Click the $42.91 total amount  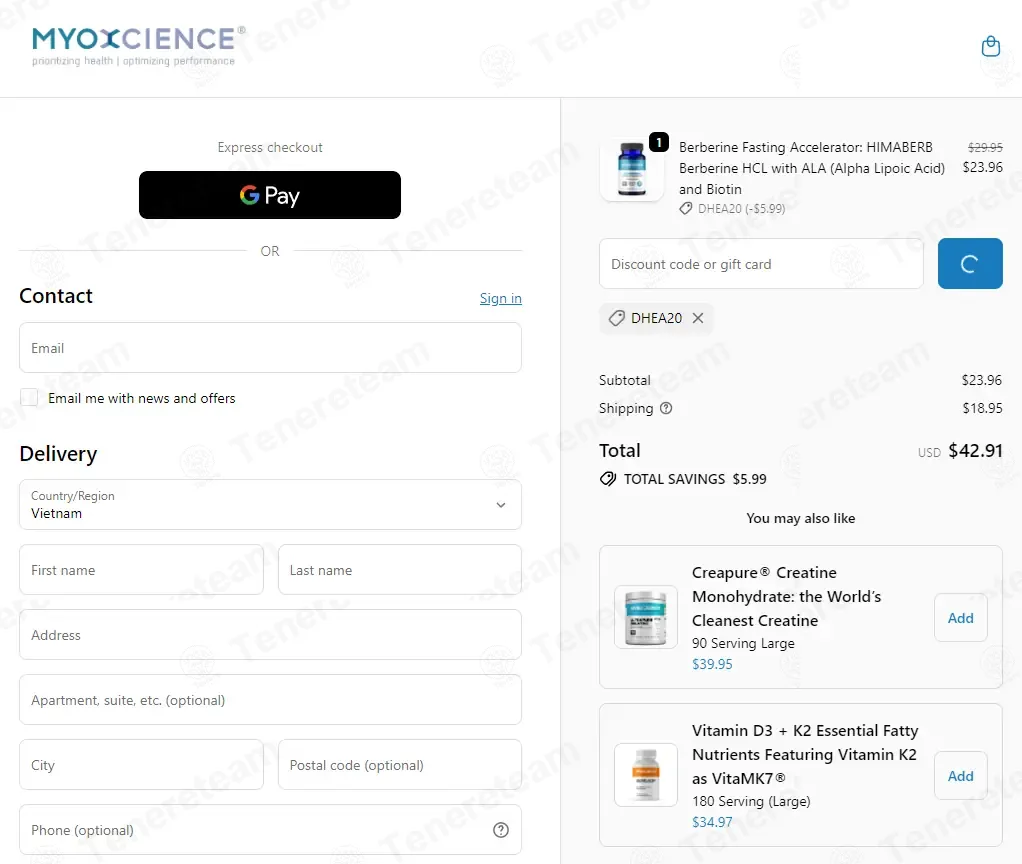[975, 451]
